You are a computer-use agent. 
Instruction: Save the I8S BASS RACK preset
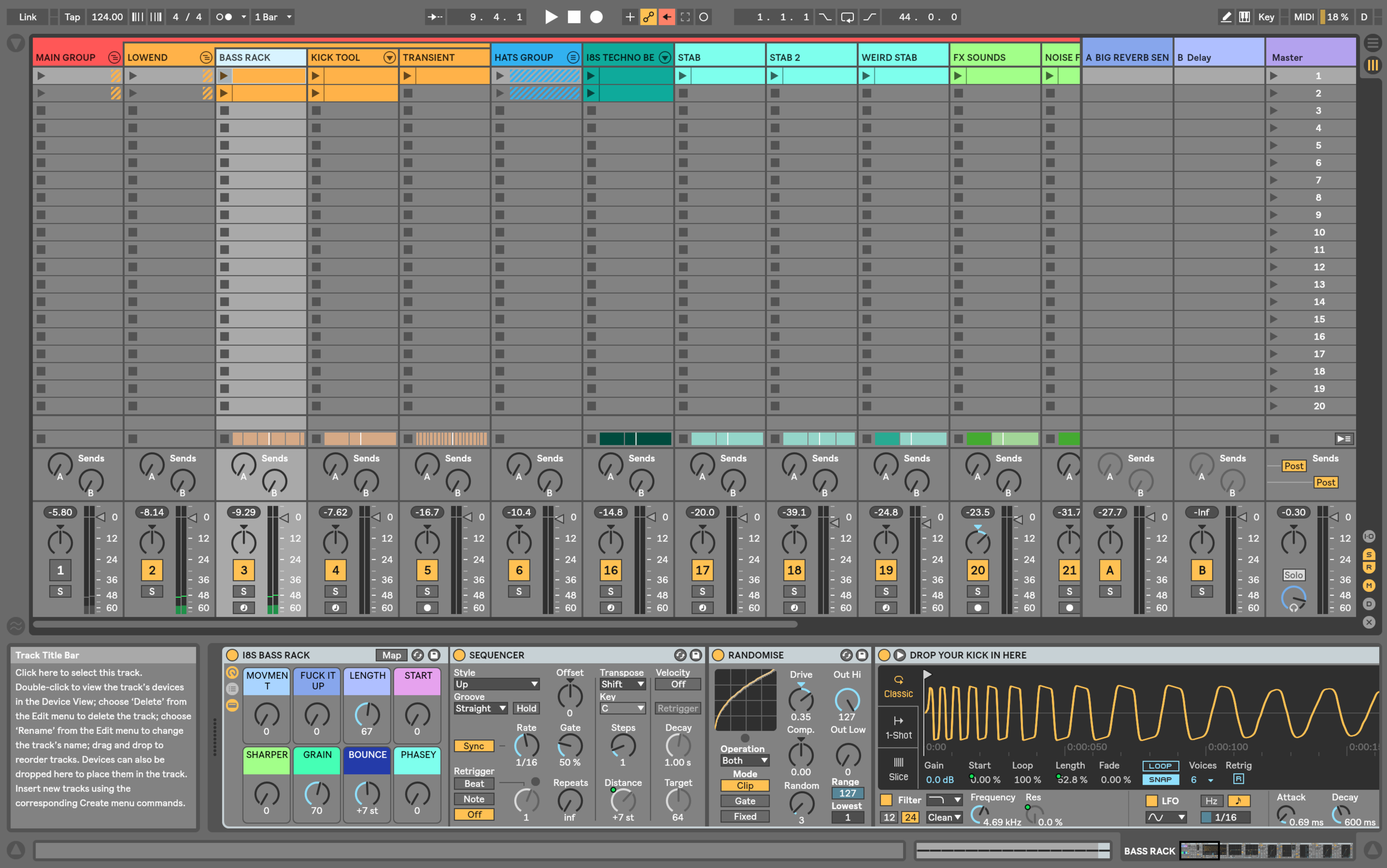(434, 655)
